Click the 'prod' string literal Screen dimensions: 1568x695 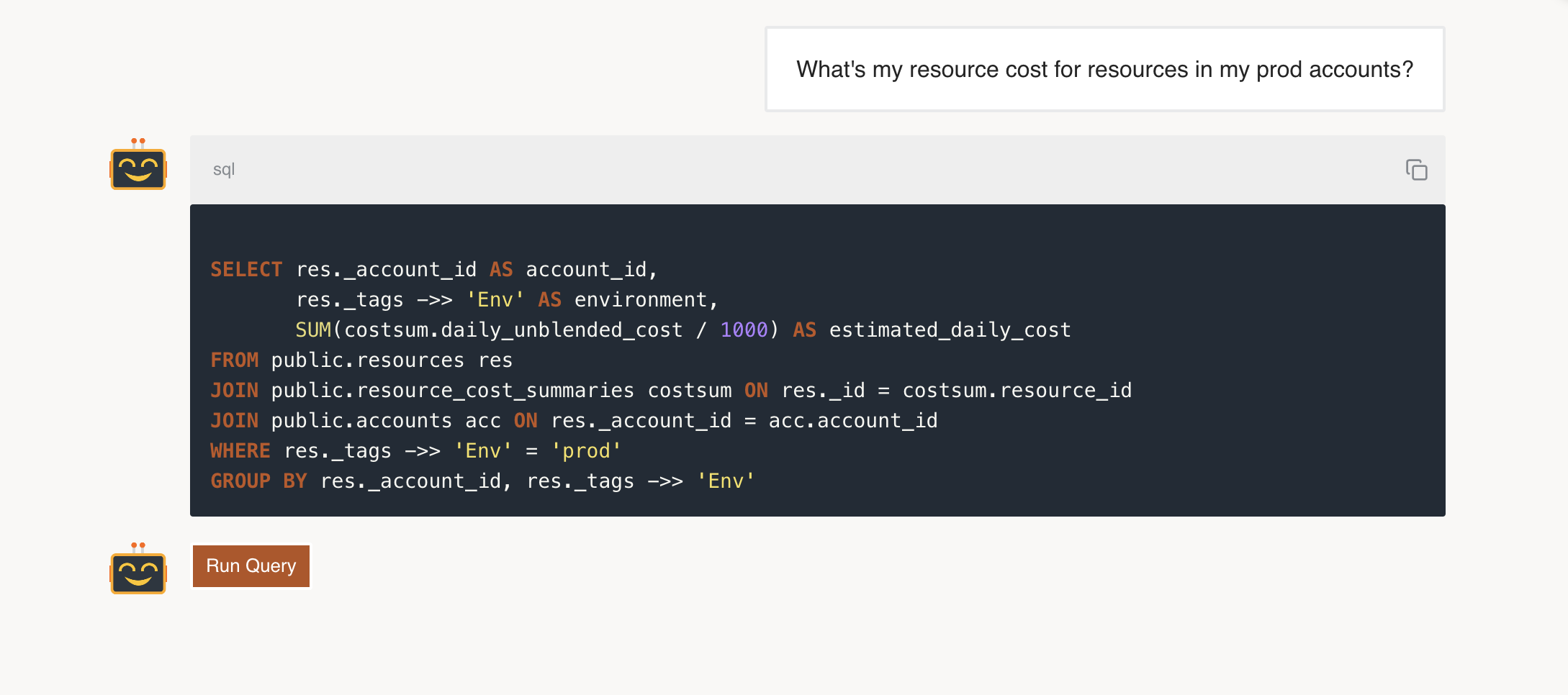pos(586,451)
